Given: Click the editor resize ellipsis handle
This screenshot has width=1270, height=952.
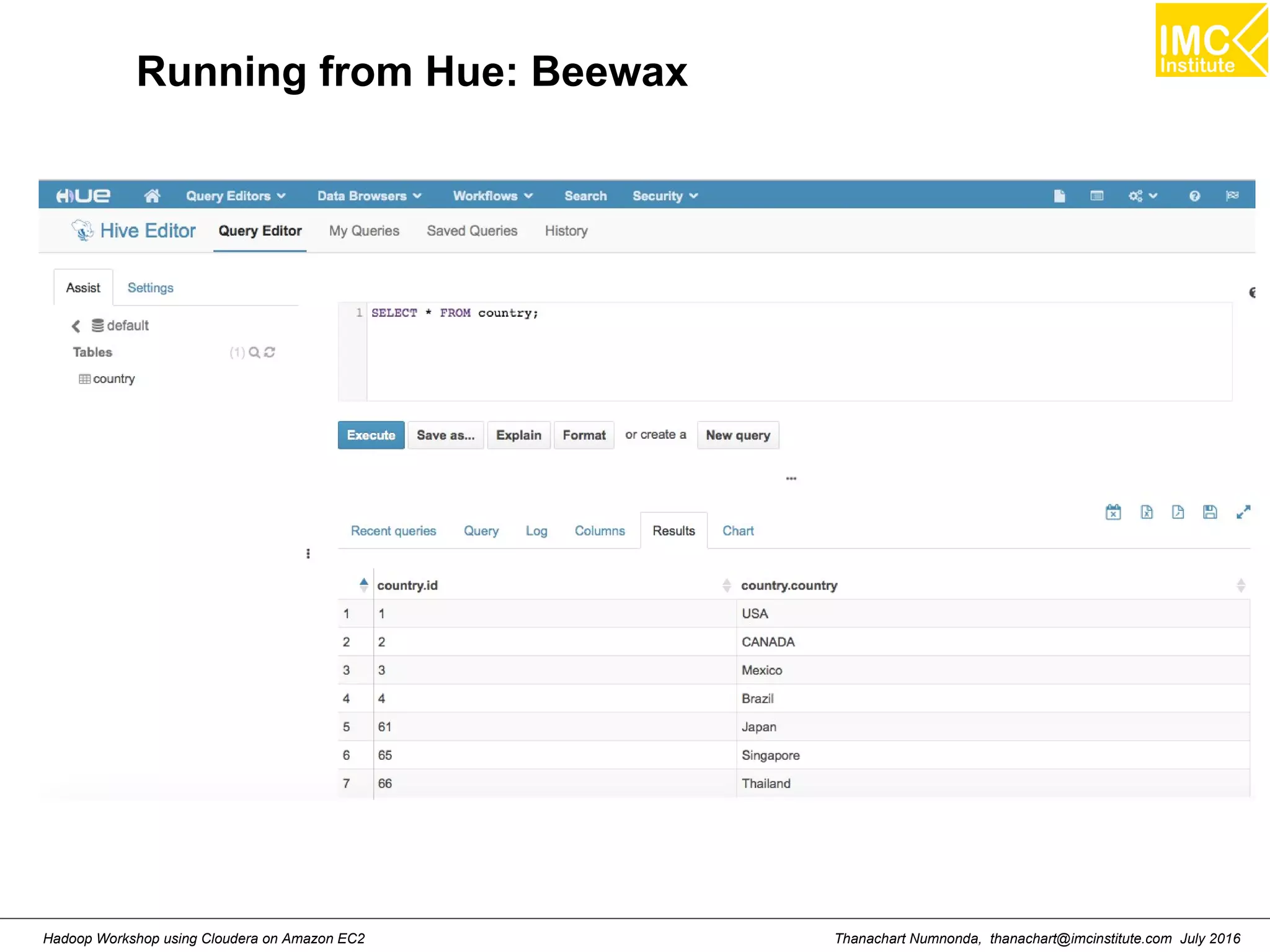Looking at the screenshot, I should click(791, 478).
